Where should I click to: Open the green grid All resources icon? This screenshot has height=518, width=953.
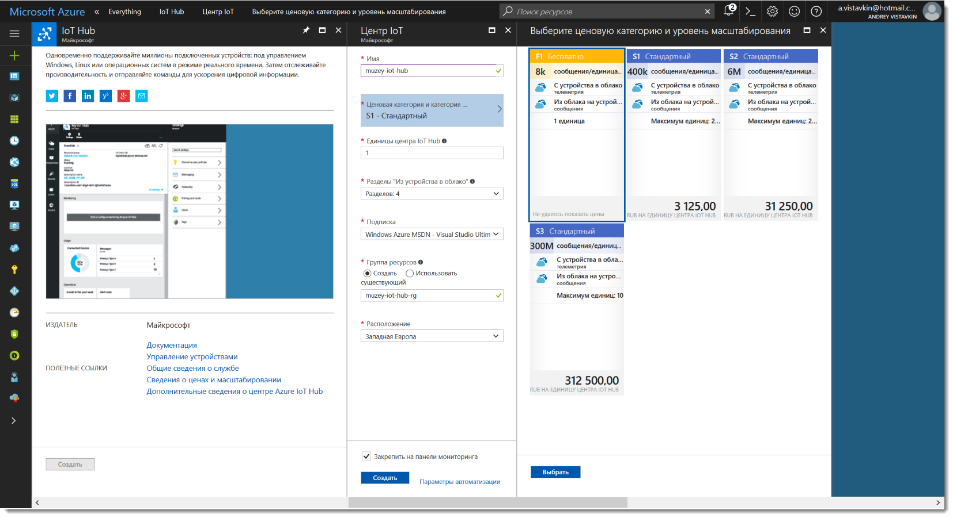(x=15, y=119)
